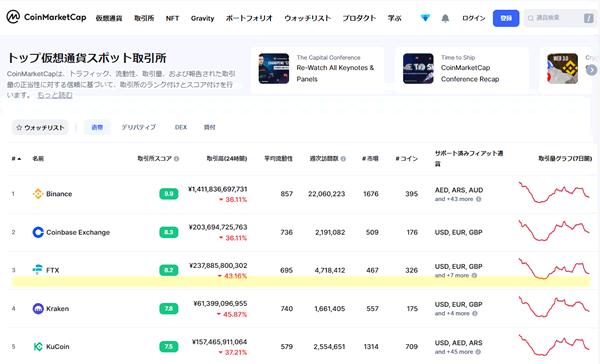
Task: Open the Binance exchange name link
Action: pos(59,194)
